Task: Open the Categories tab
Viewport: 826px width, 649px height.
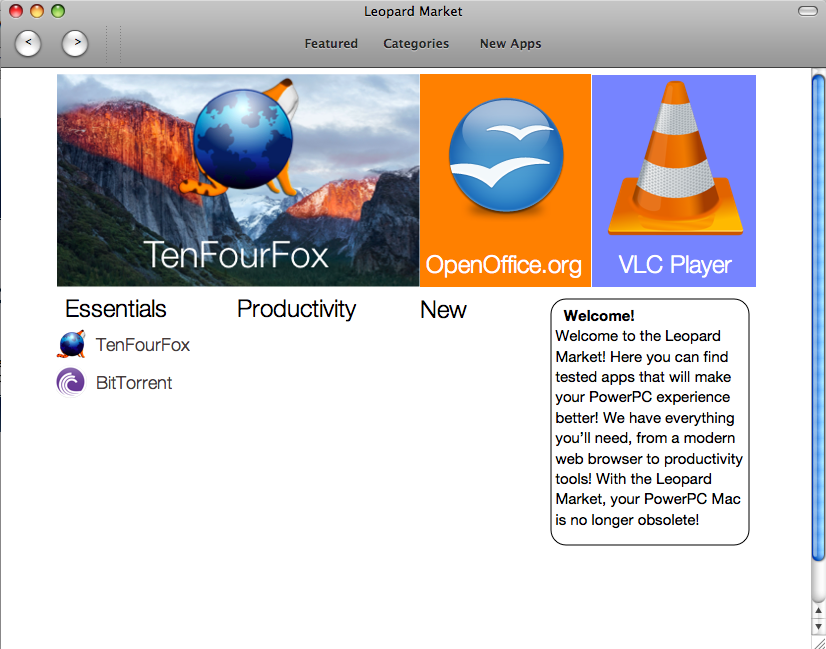Action: tap(416, 44)
